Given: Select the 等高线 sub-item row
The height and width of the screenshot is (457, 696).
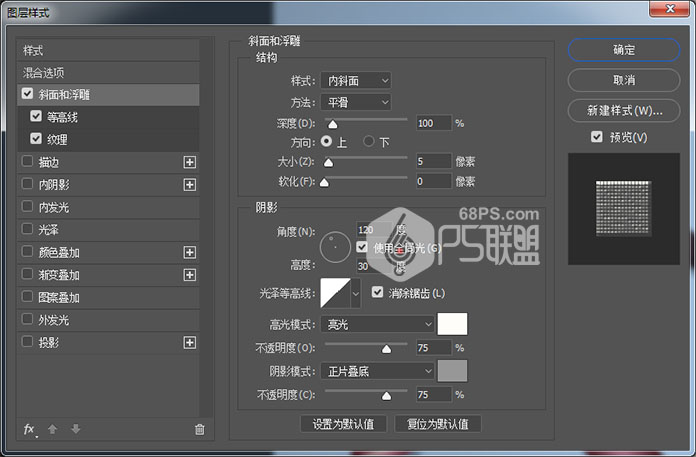Looking at the screenshot, I should tap(109, 117).
